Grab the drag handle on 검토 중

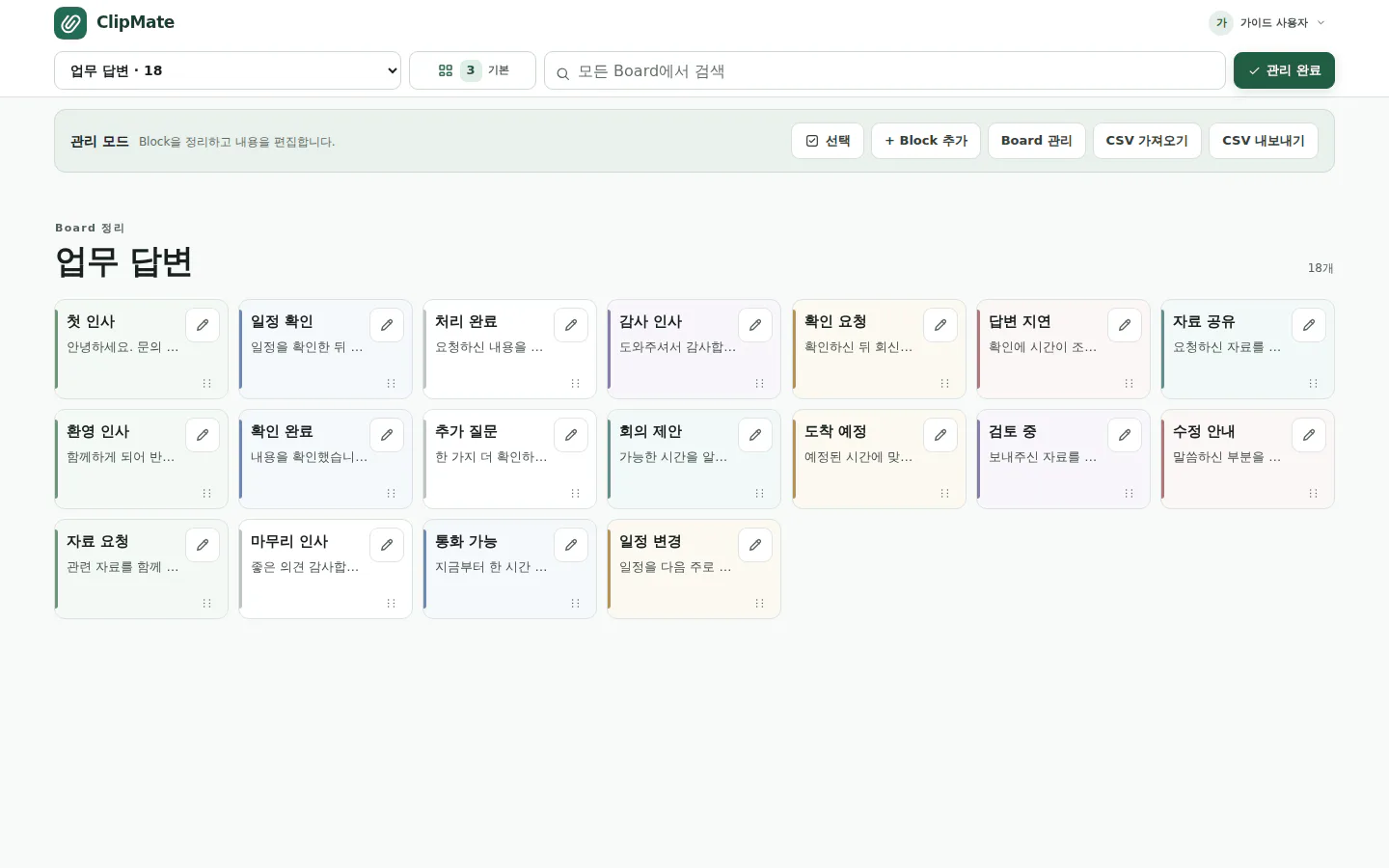click(x=1129, y=494)
